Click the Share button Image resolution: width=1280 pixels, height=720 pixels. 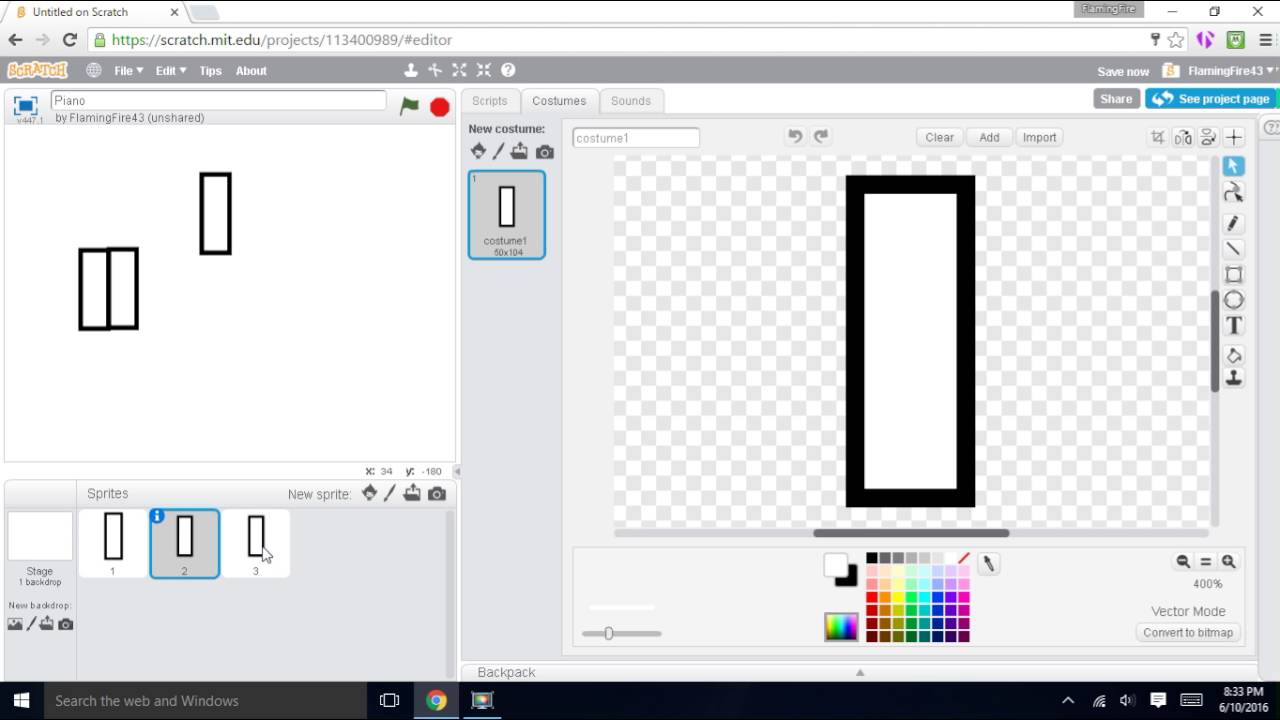point(1116,99)
